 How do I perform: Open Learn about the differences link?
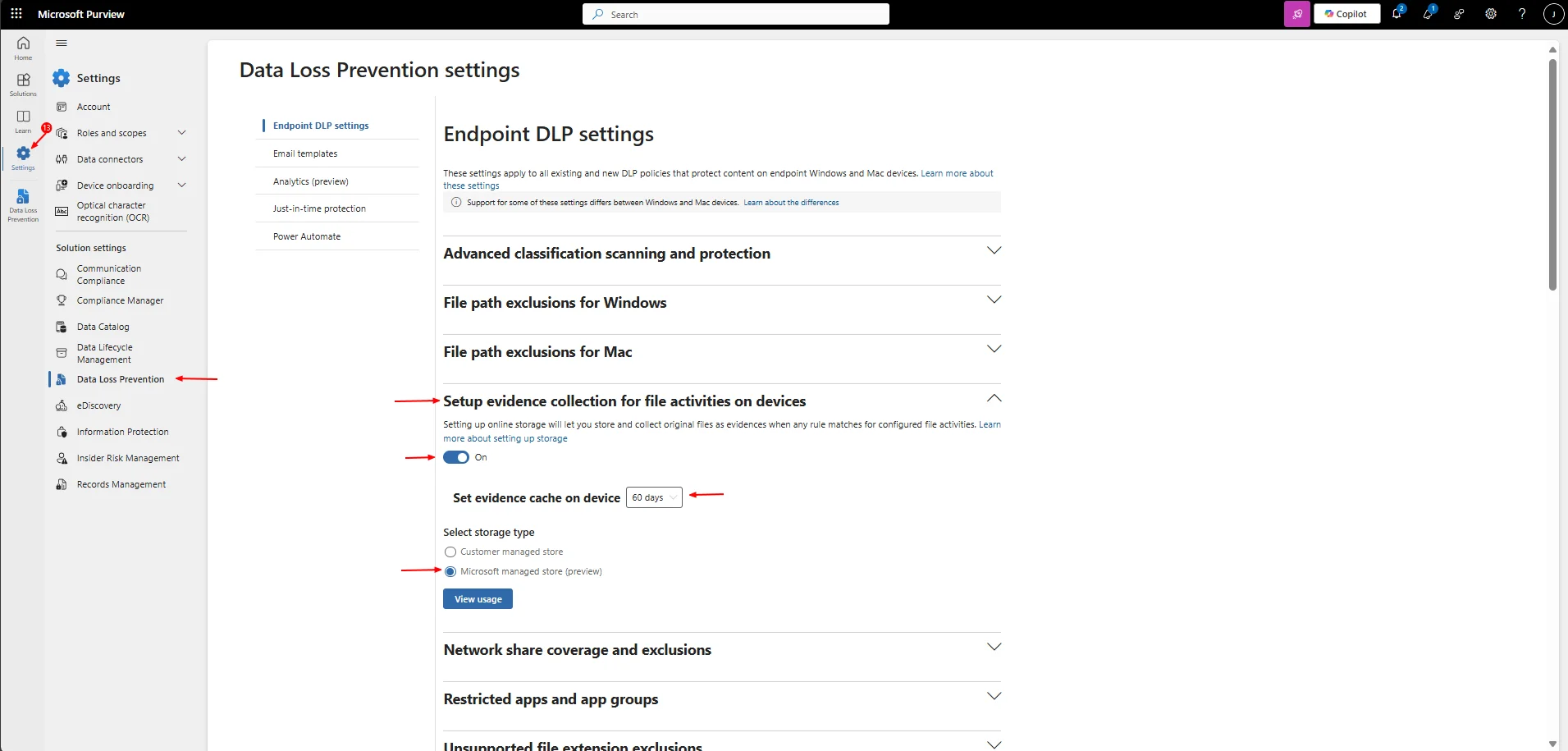click(x=791, y=203)
